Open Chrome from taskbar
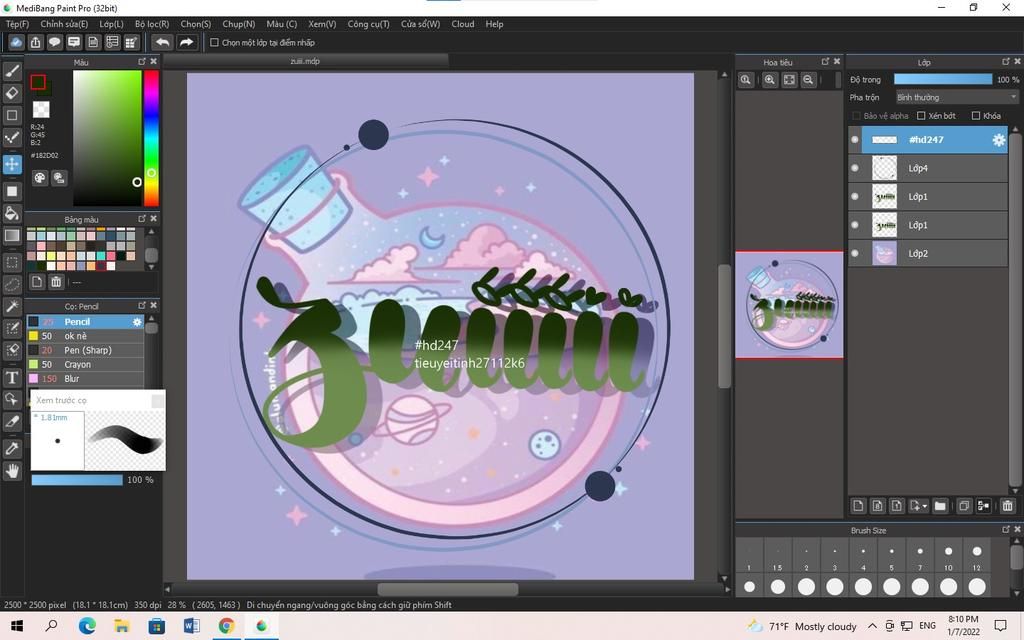The height and width of the screenshot is (640, 1024). pyautogui.click(x=226, y=626)
